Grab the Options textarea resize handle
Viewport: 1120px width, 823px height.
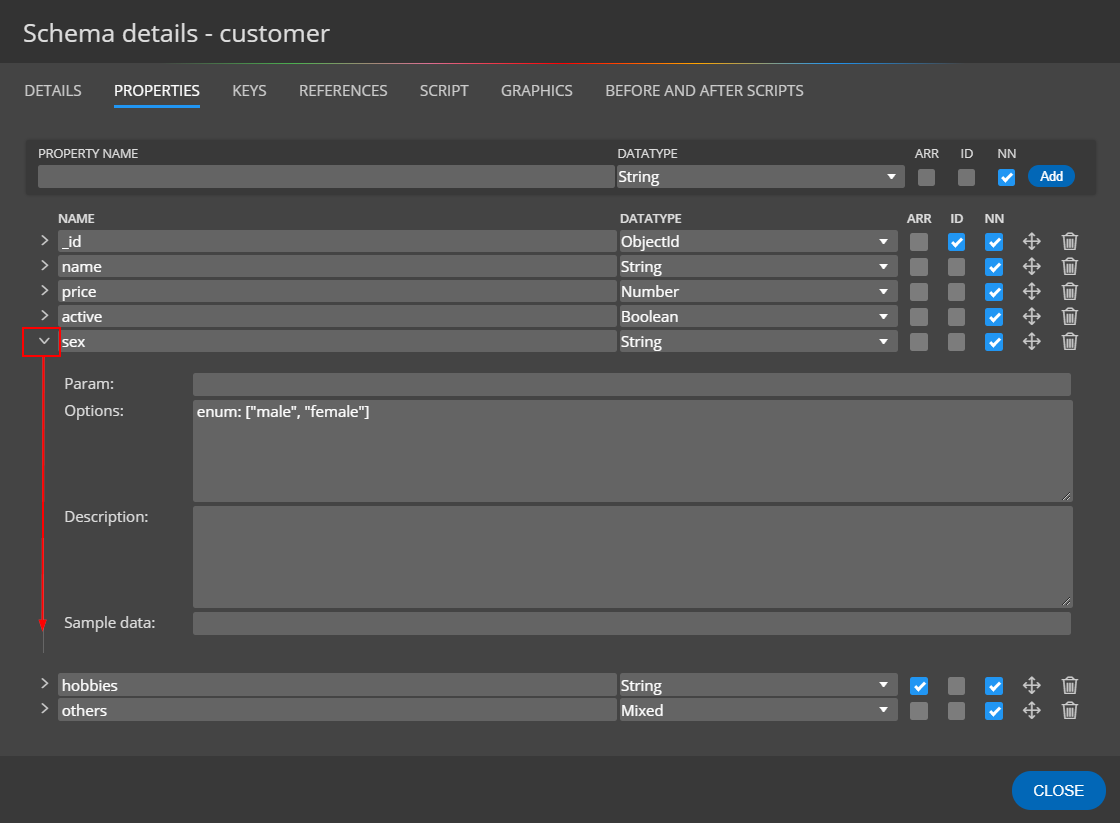click(1067, 496)
